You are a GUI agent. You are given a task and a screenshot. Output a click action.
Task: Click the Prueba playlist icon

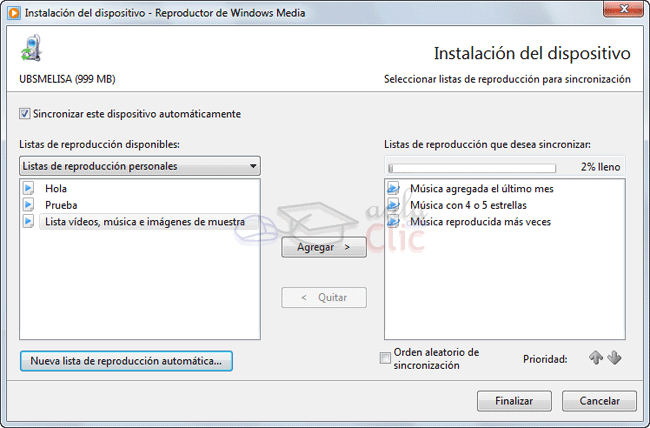[x=28, y=205]
